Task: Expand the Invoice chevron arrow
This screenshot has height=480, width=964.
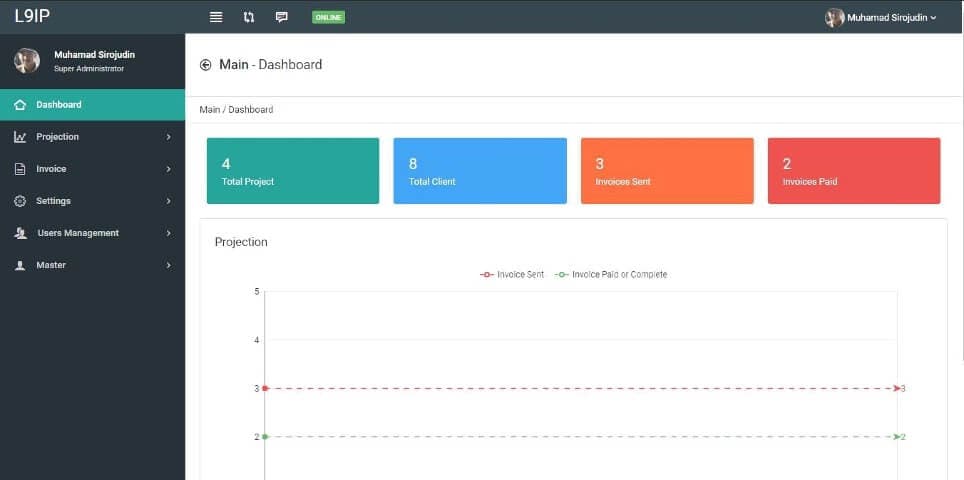Action: [x=168, y=169]
